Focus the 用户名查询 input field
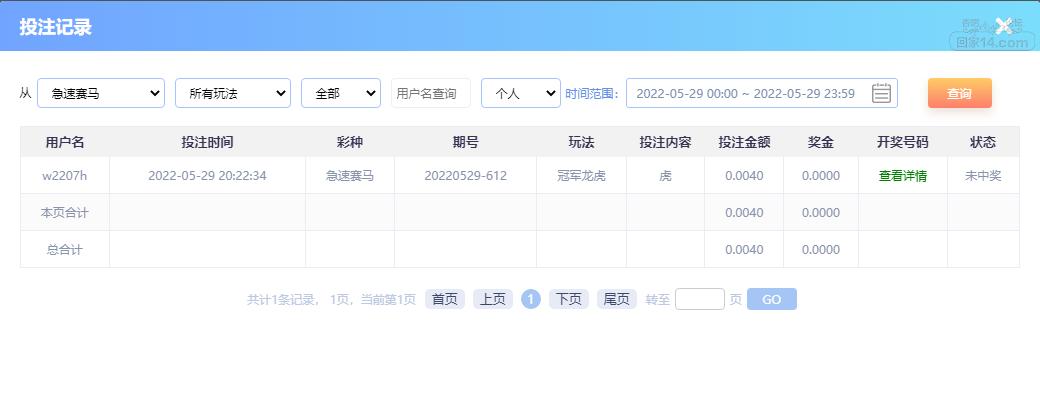Image resolution: width=1040 pixels, height=397 pixels. point(430,93)
